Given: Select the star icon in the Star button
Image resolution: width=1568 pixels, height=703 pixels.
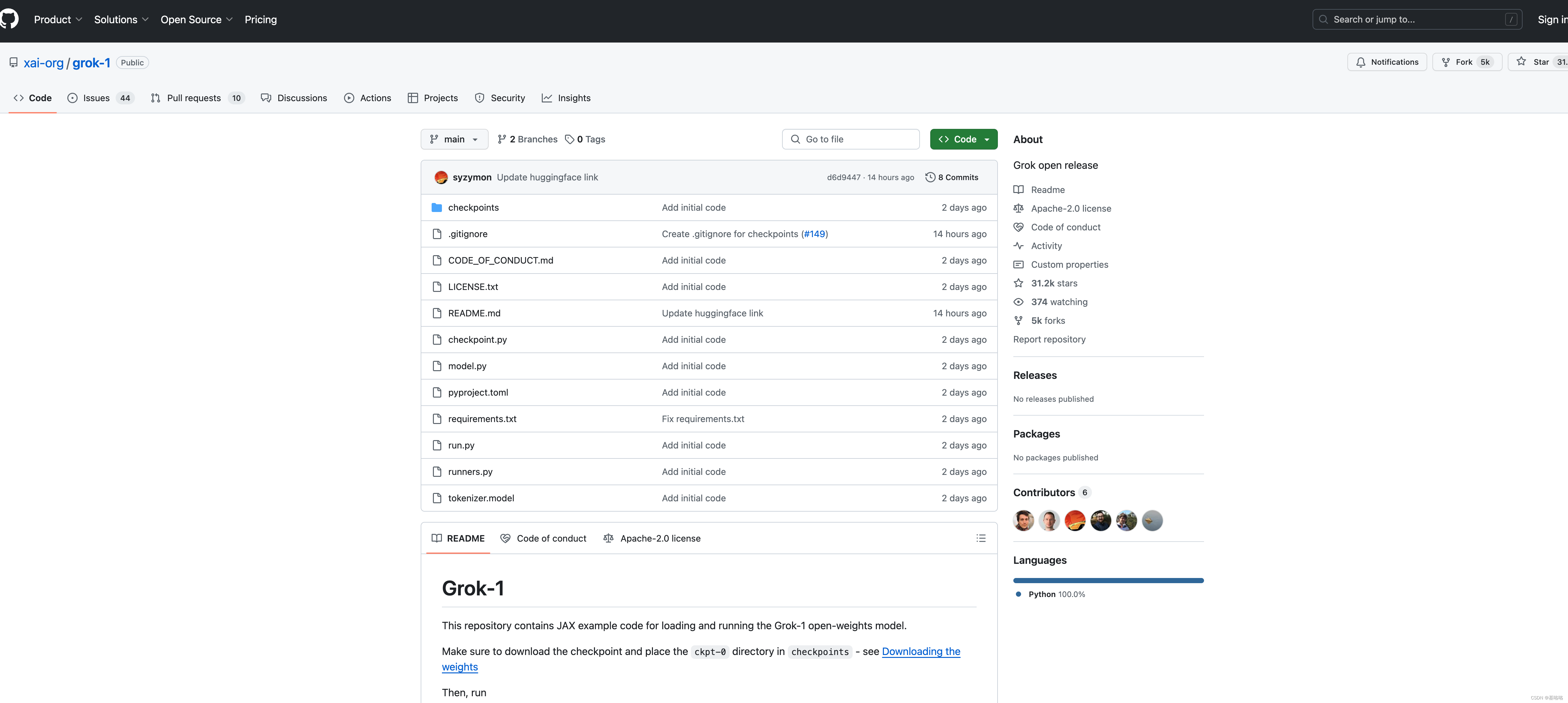Looking at the screenshot, I should 1521,62.
